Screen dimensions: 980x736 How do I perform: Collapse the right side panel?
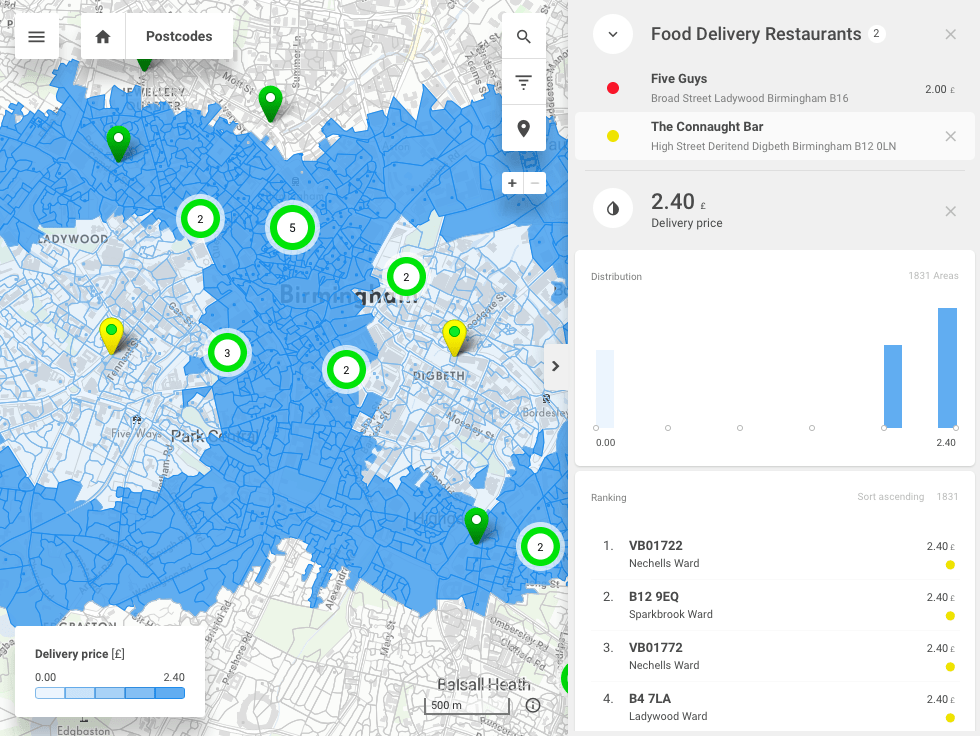pos(556,366)
